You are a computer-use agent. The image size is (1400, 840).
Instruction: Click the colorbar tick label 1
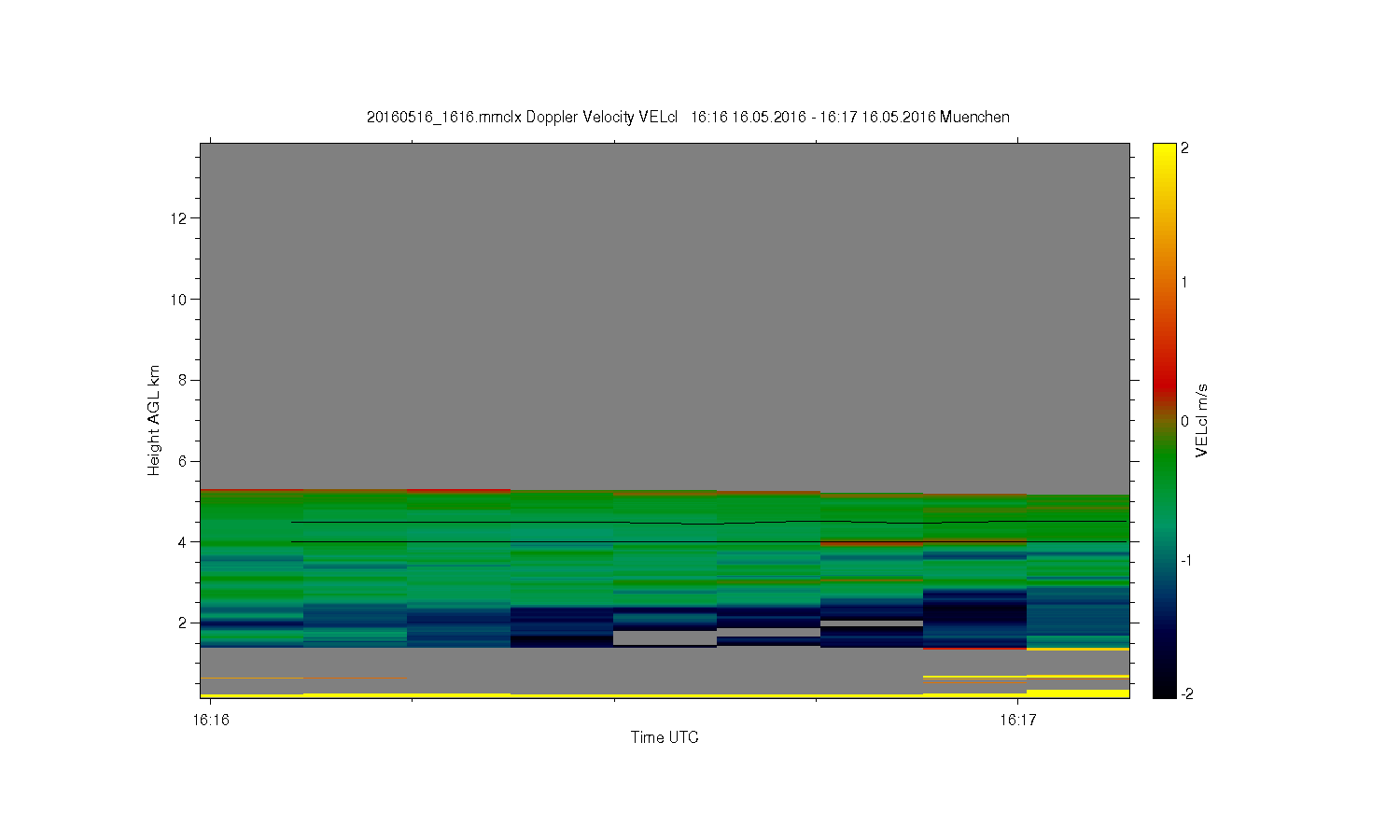1185,282
